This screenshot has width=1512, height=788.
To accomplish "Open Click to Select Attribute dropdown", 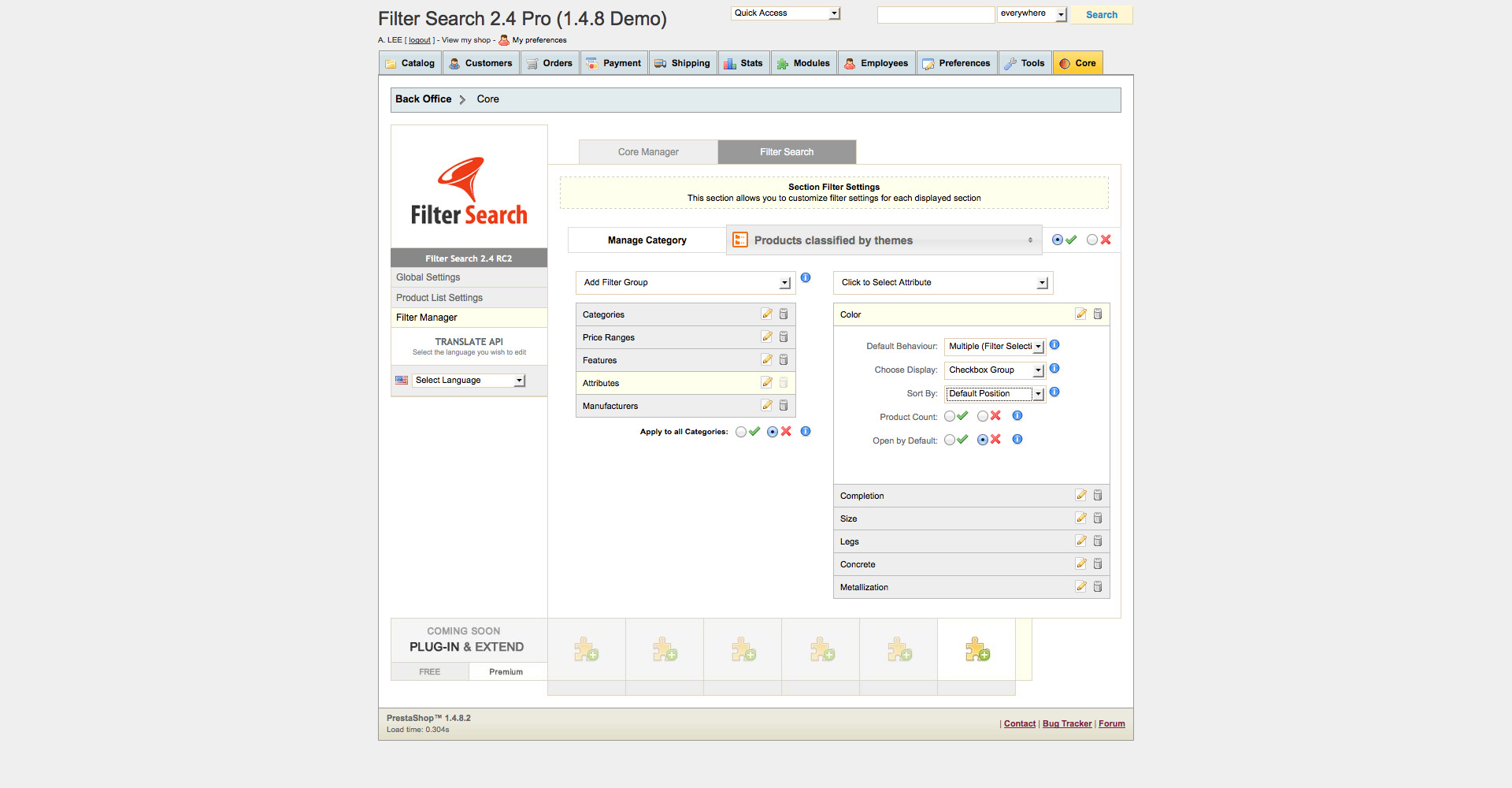I will 943,282.
